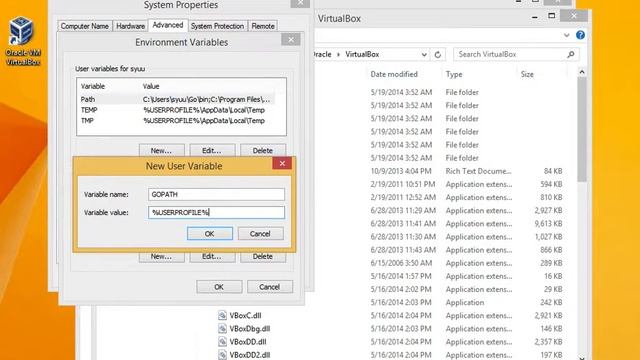640x360 pixels.
Task: Sort by Type column header
Action: click(x=454, y=74)
